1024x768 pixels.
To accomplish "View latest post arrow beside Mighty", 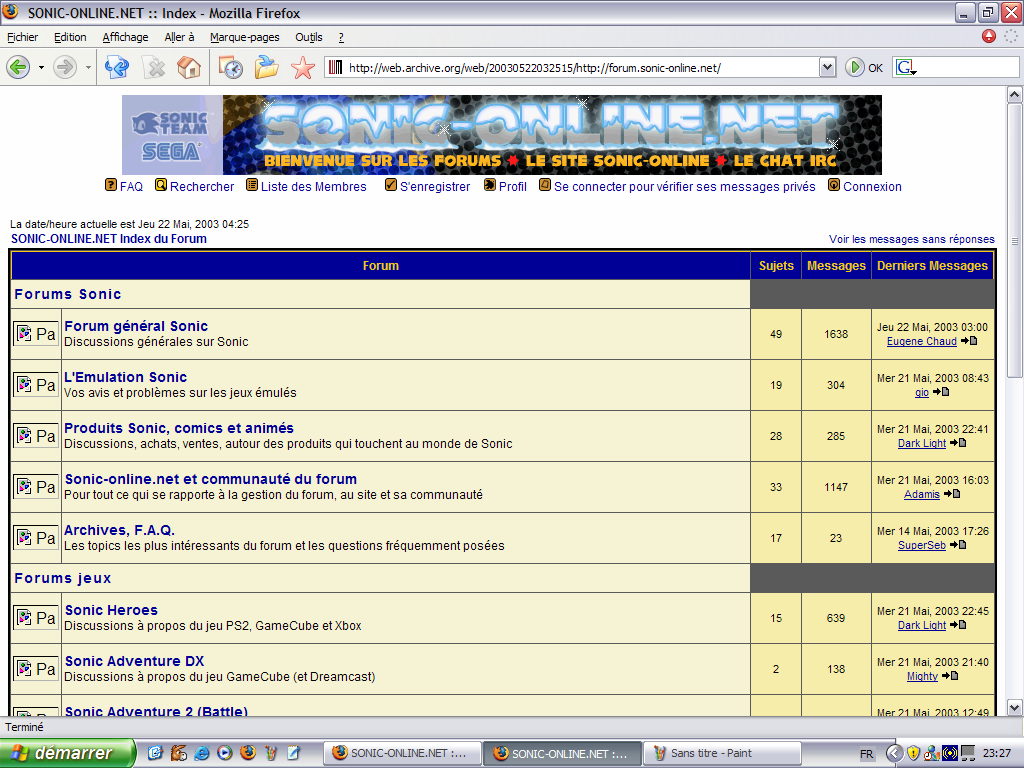I will click(950, 676).
